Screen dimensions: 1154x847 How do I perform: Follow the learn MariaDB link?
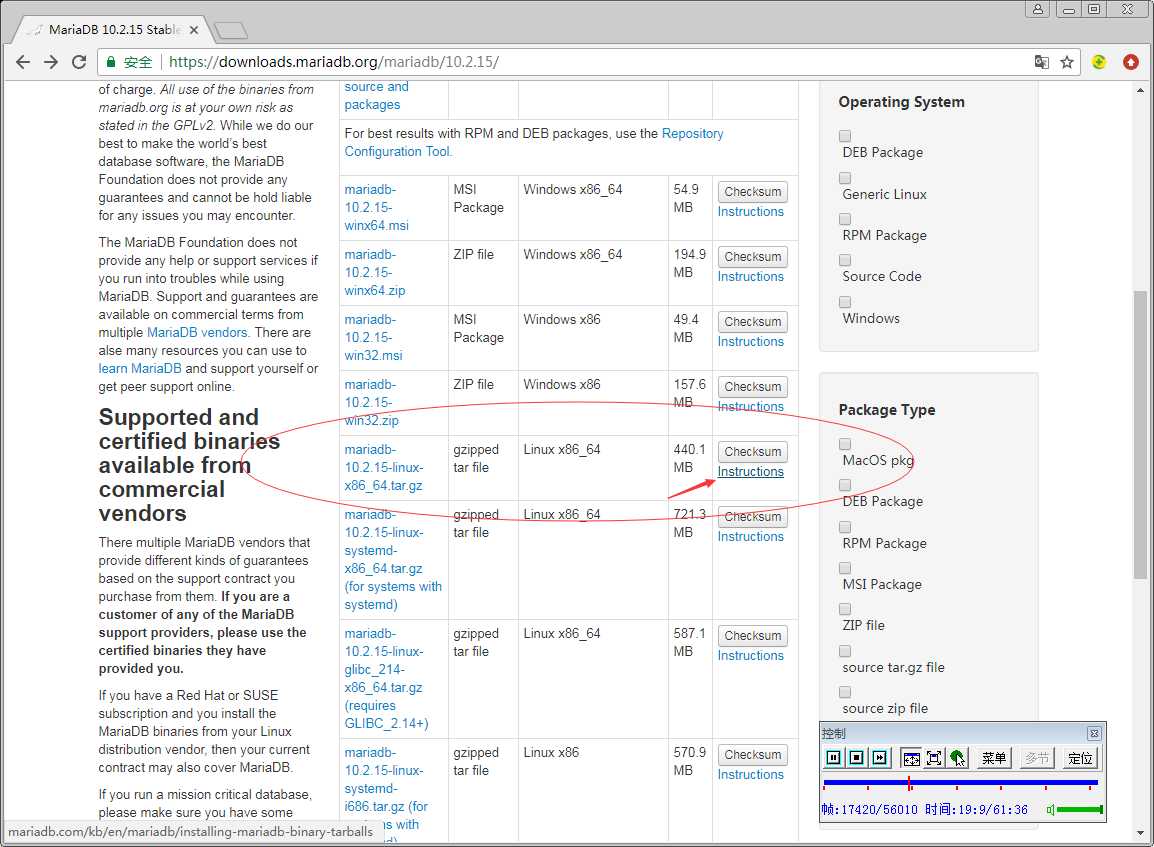click(140, 369)
